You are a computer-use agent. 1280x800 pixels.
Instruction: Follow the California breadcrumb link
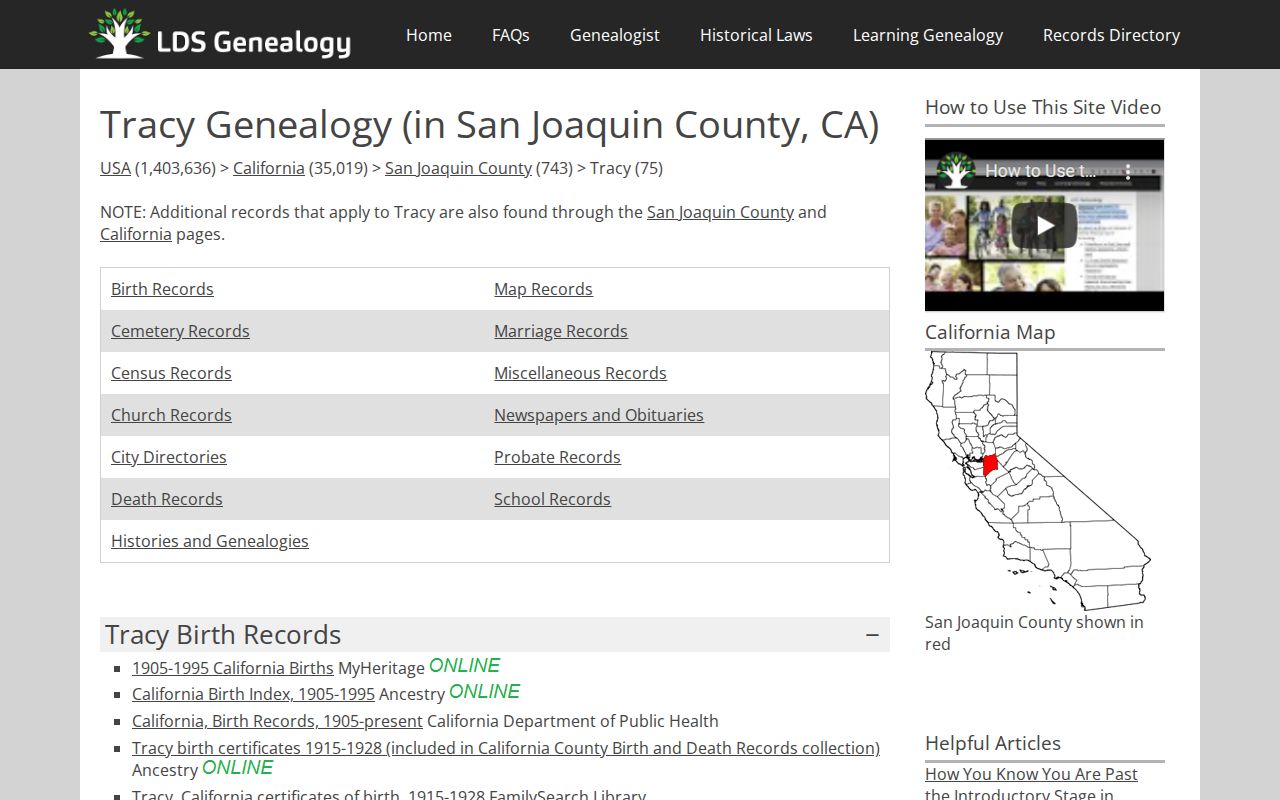tap(269, 168)
